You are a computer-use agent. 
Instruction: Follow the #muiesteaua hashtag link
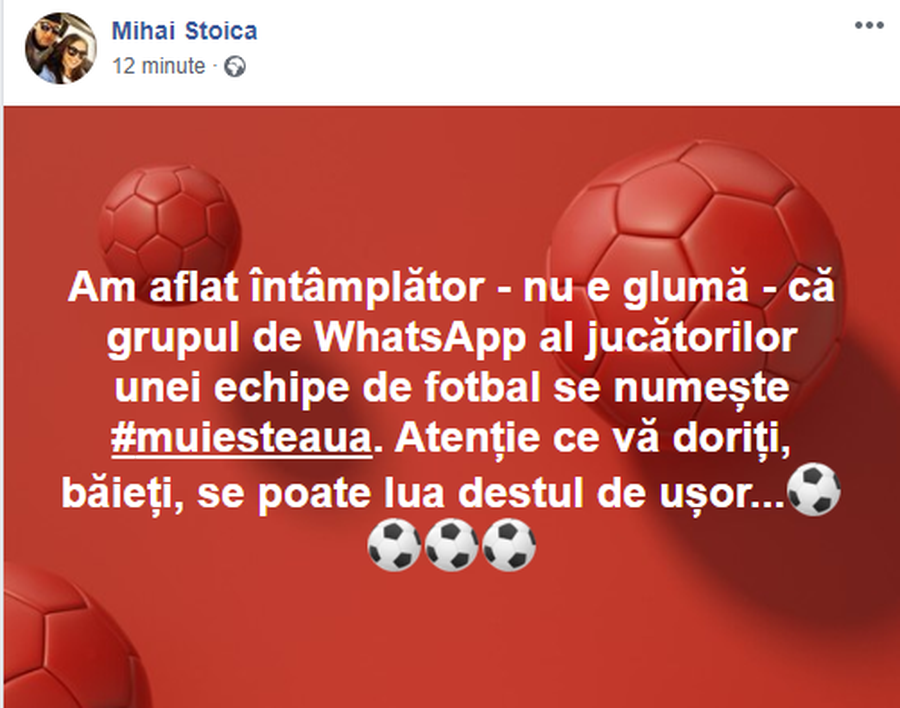coord(242,439)
